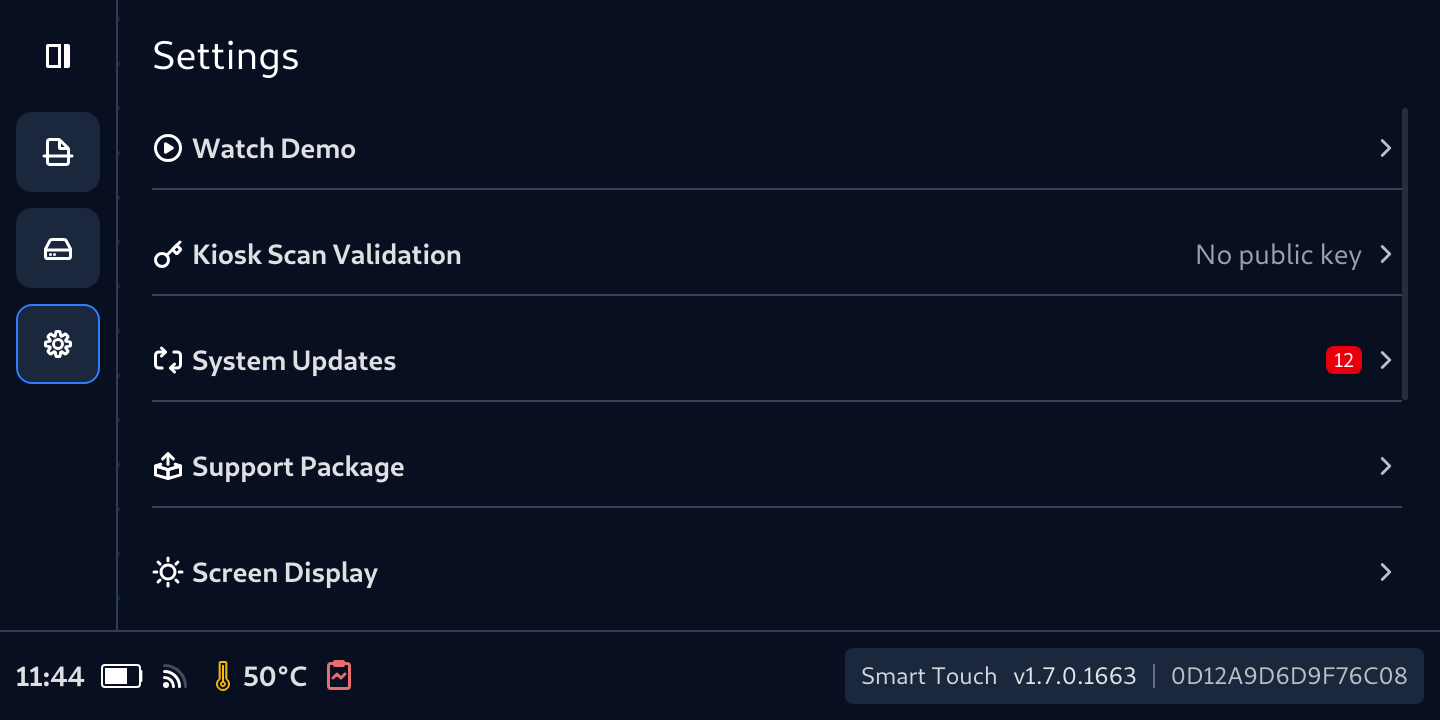Expand Kiosk Scan Validation chevron arrow
The image size is (1440, 720).
1386,255
